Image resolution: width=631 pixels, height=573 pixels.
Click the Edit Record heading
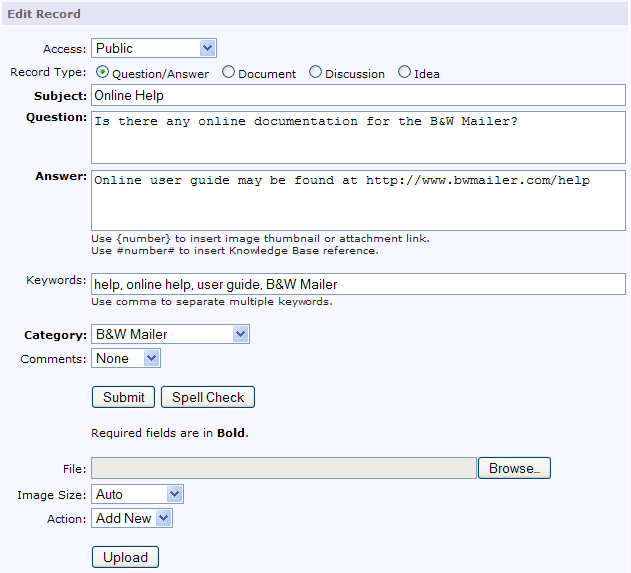coord(44,14)
